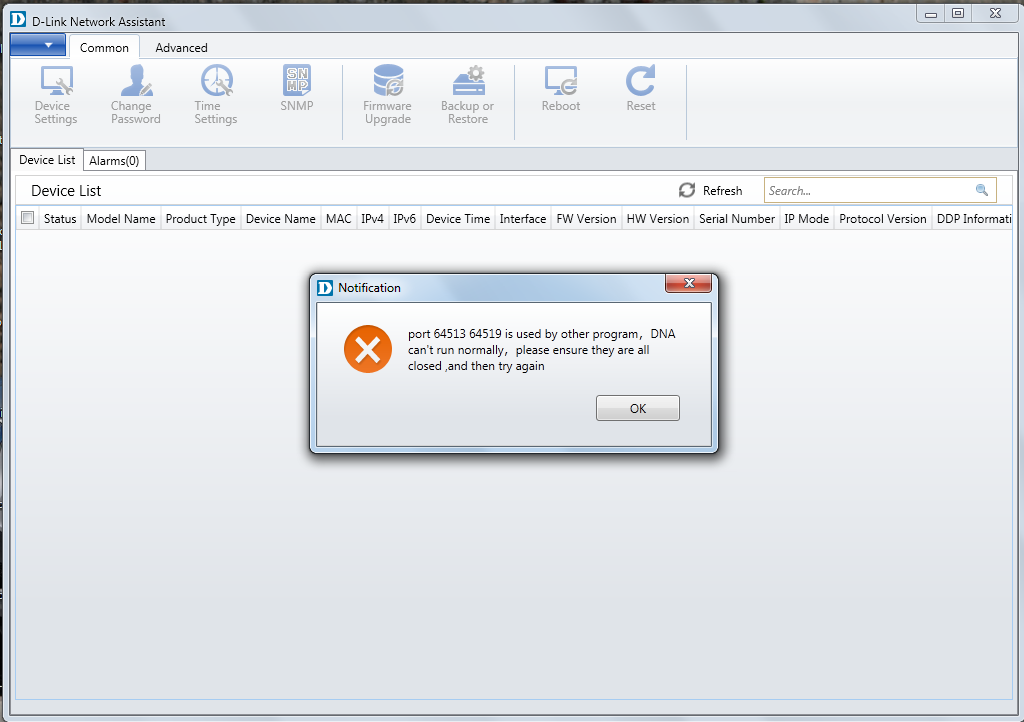Open Change Password tool
Image resolution: width=1024 pixels, height=722 pixels.
tap(135, 95)
